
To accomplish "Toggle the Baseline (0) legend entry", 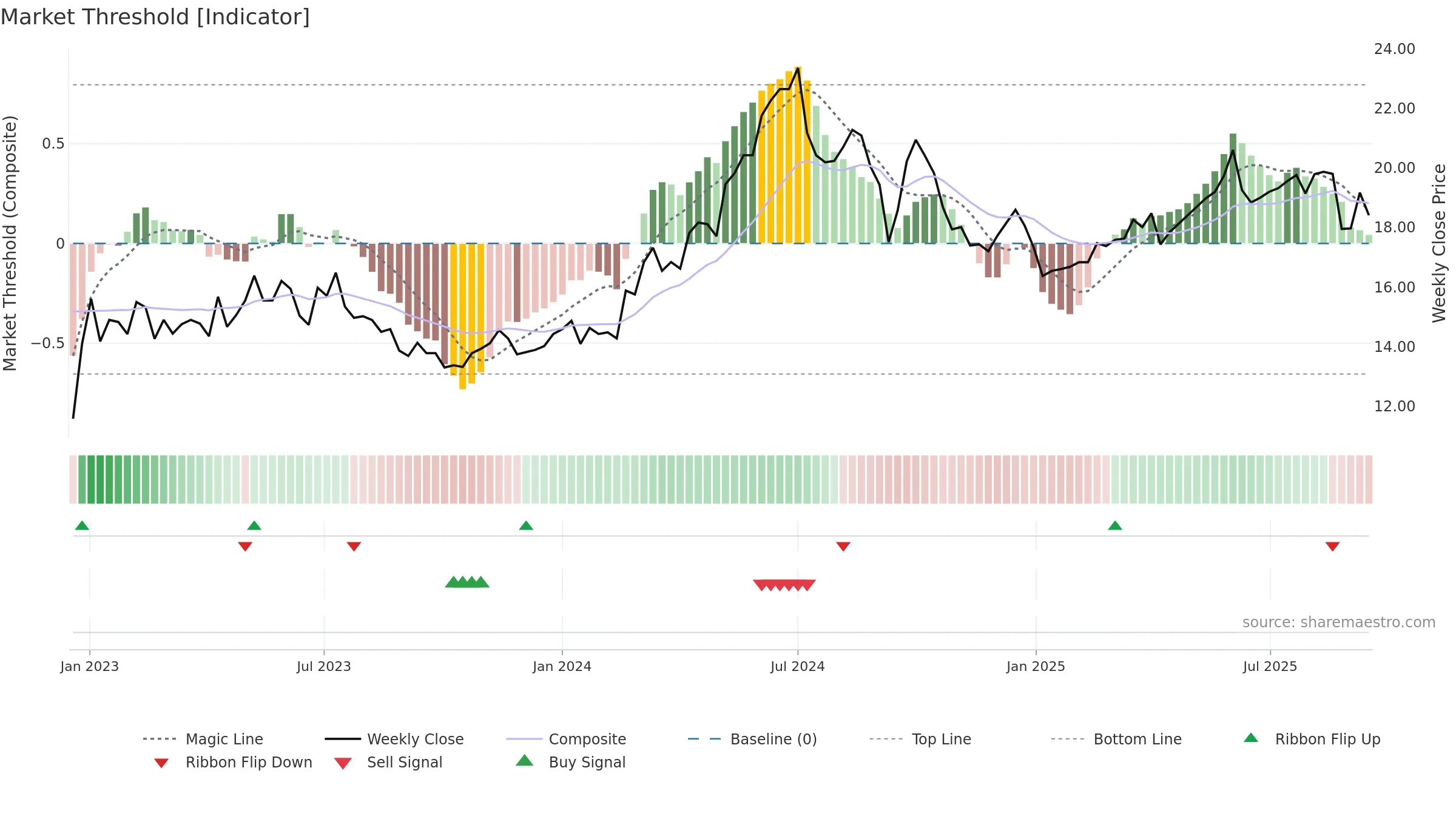I will [752, 739].
